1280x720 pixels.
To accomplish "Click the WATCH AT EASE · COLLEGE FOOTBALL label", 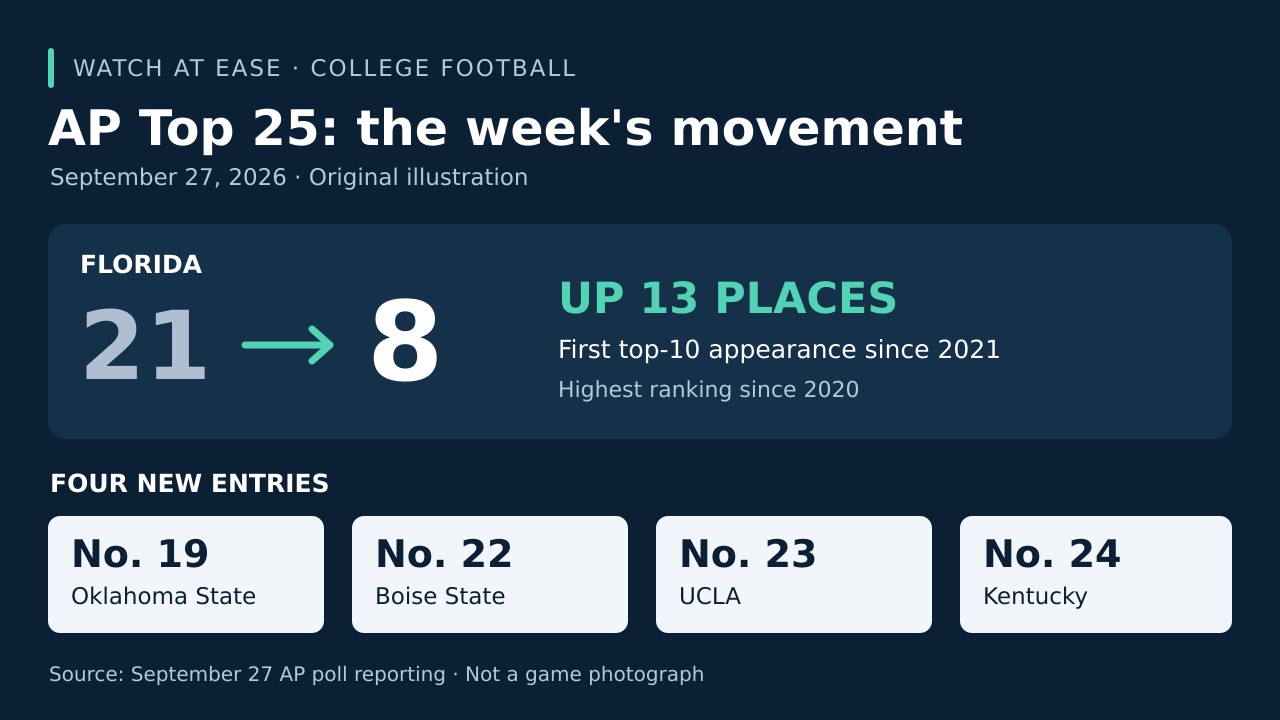I will (325, 68).
